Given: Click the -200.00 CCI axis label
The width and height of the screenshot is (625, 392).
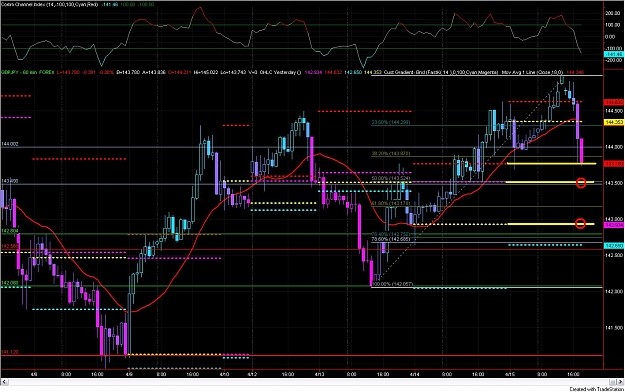Looking at the screenshot, I should pyautogui.click(x=614, y=60).
